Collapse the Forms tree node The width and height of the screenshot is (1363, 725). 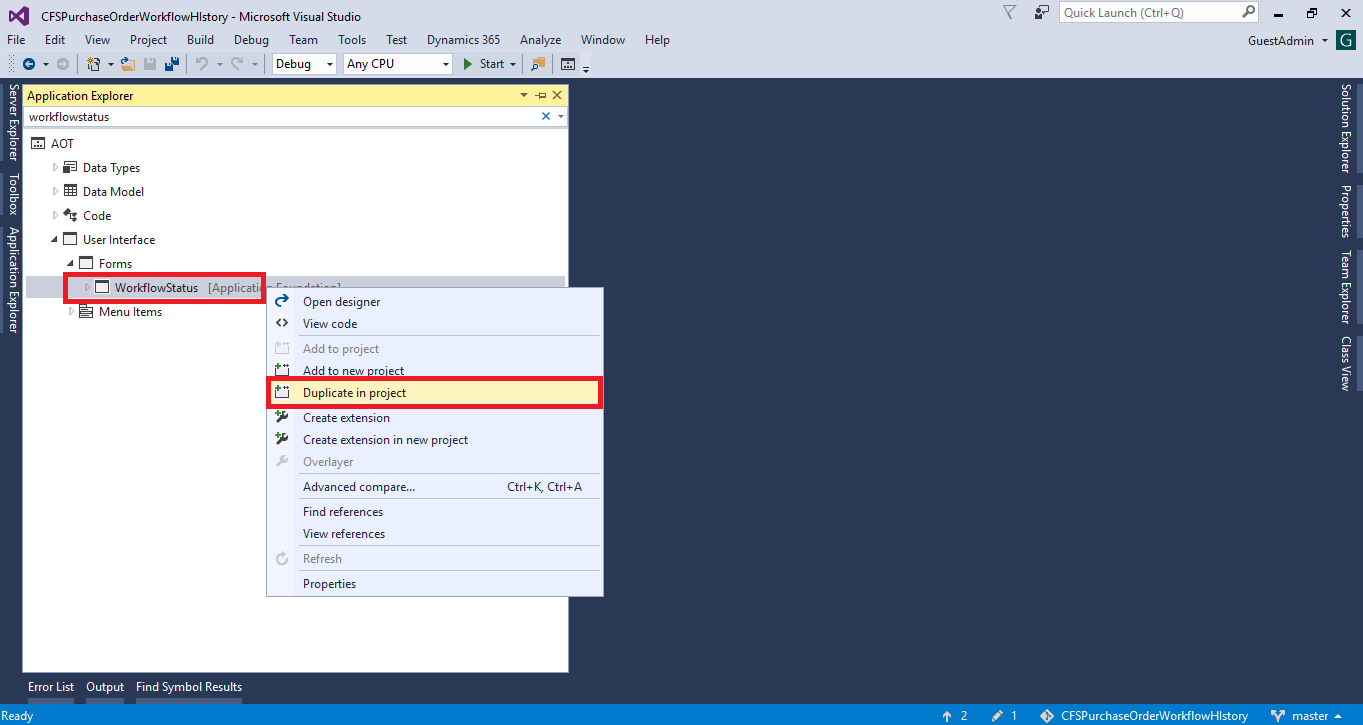(71, 264)
